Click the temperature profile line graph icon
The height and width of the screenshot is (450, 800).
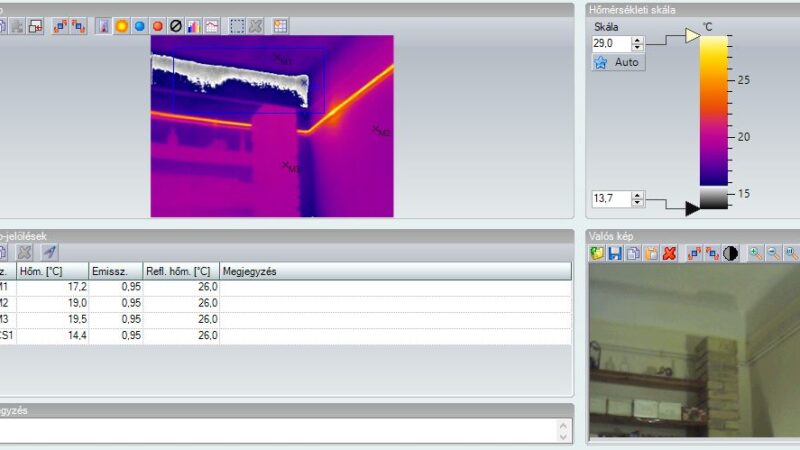click(211, 26)
